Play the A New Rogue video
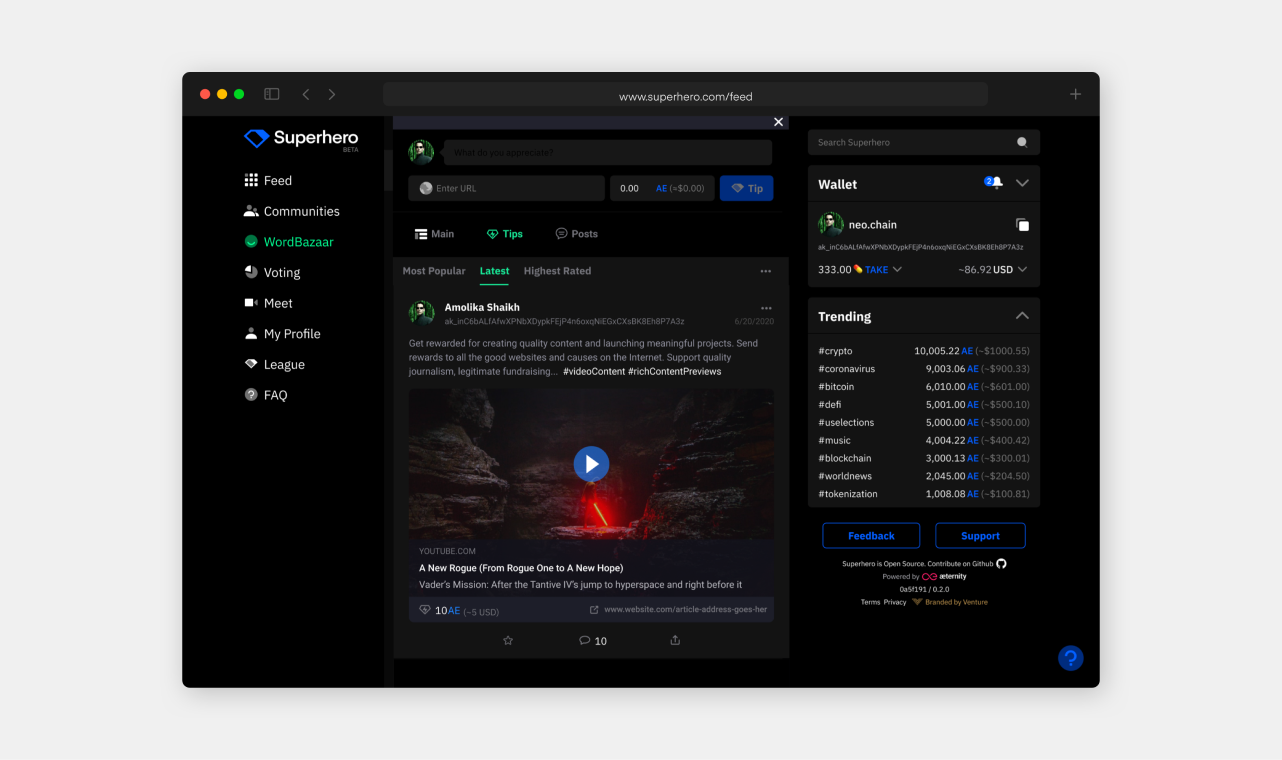 click(591, 464)
